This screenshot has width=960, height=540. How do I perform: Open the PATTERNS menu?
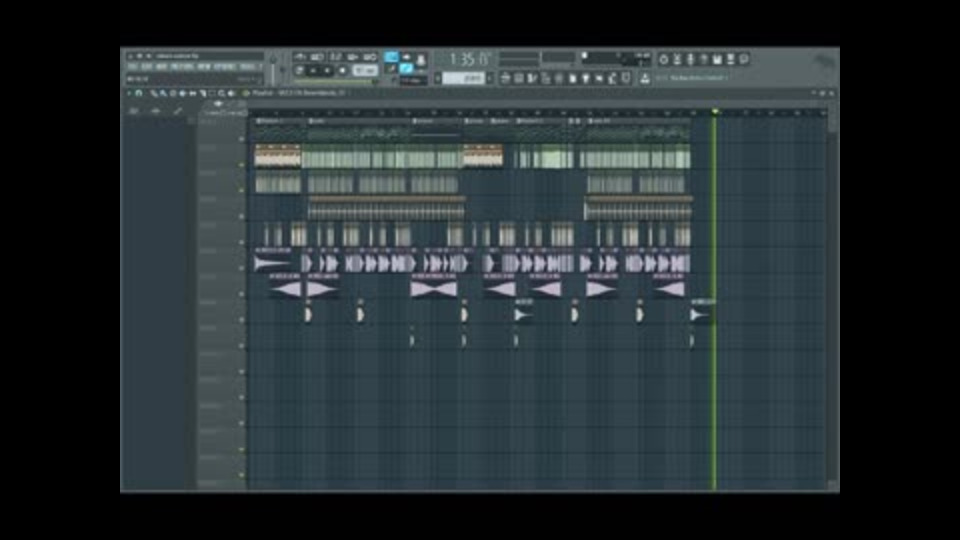point(181,66)
